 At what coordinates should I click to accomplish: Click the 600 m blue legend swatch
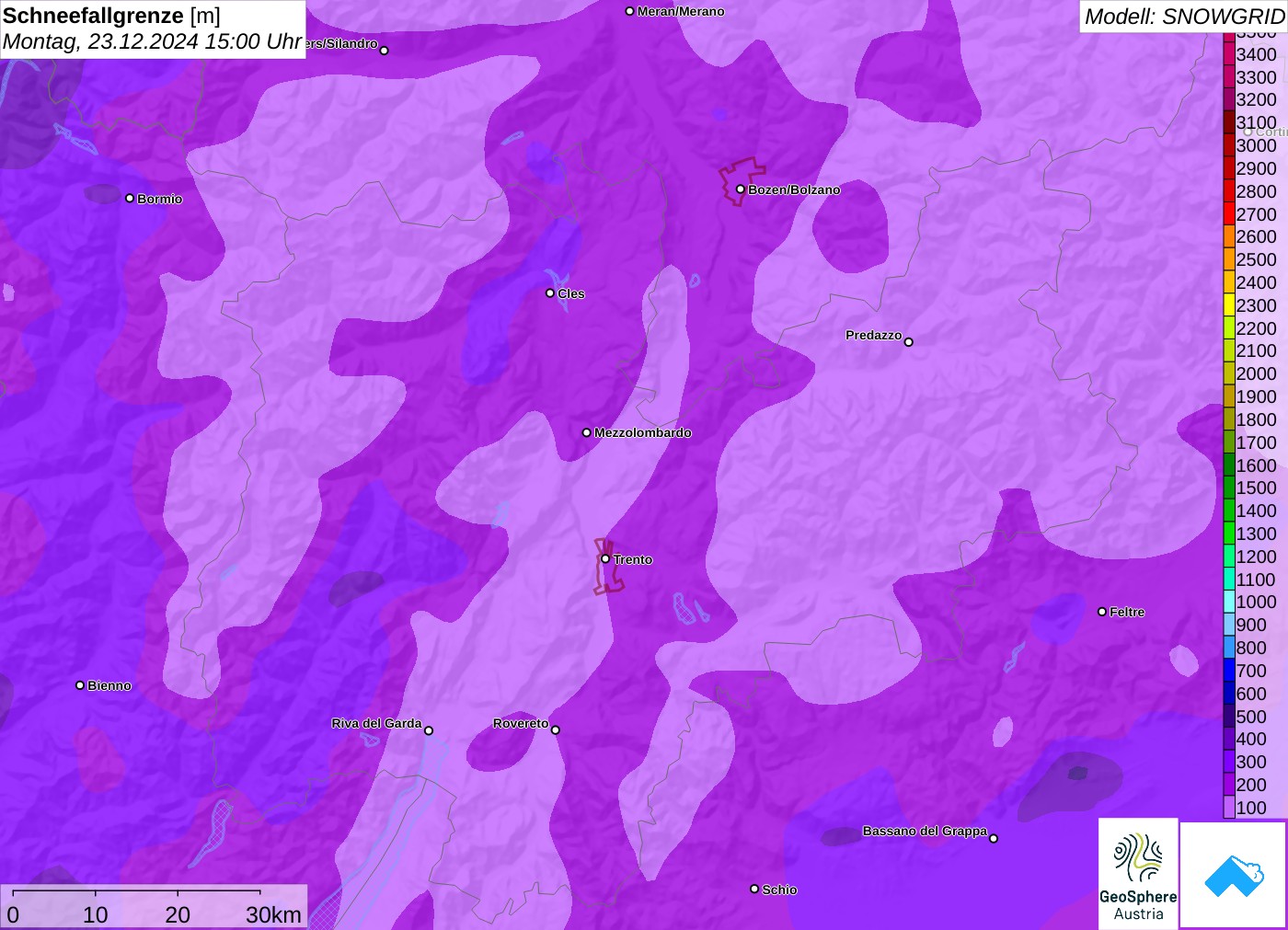coord(1229,694)
